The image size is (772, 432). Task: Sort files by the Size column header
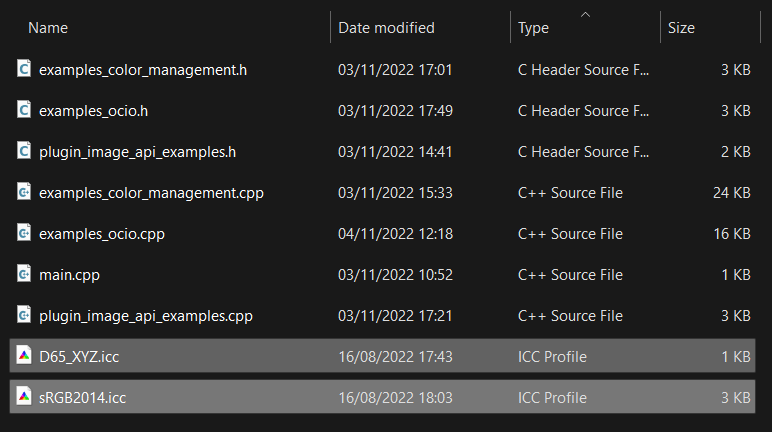pyautogui.click(x=681, y=28)
